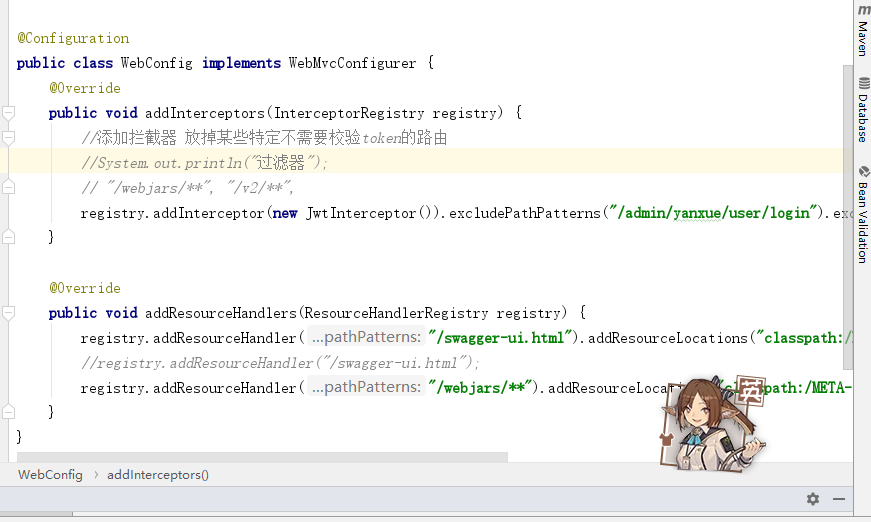Click the horizontal editor scrollbar

[x=262, y=456]
